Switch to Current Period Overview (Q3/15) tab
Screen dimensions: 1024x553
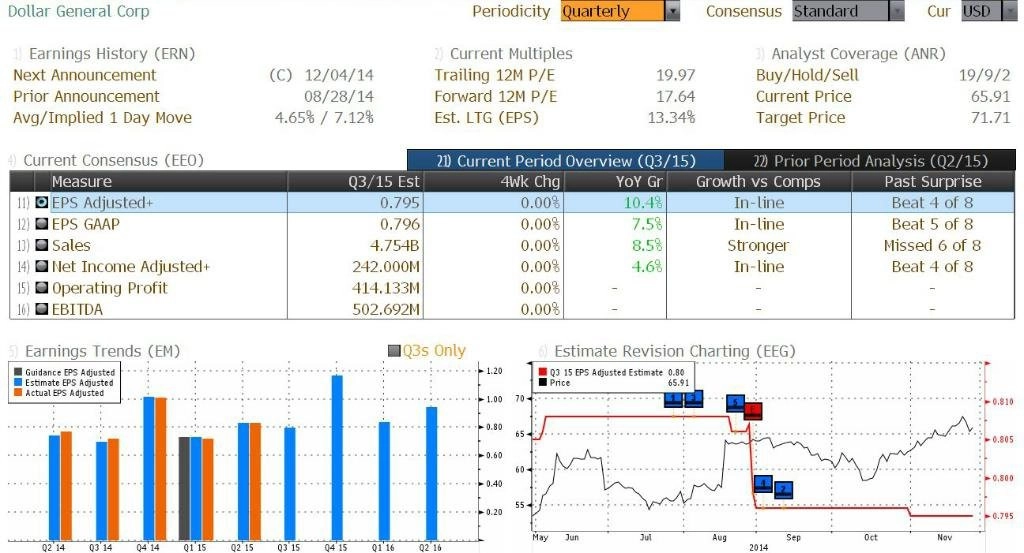(566, 161)
